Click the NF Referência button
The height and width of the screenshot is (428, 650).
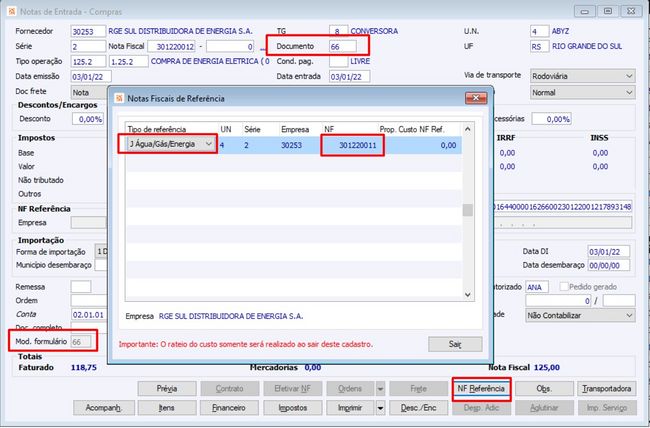coord(481,389)
